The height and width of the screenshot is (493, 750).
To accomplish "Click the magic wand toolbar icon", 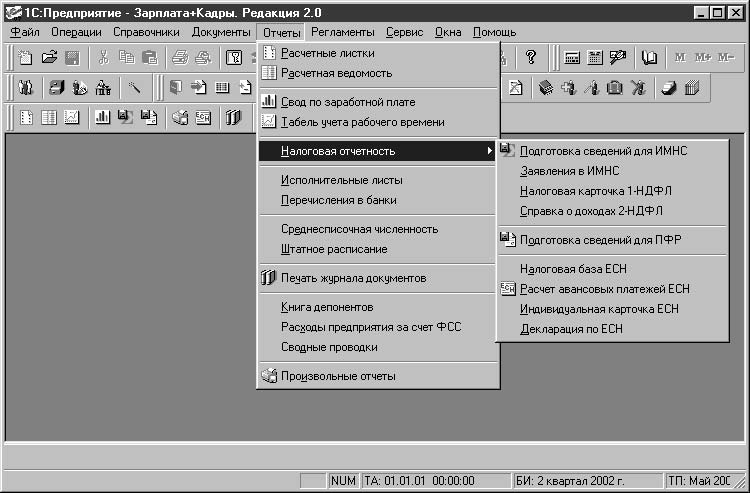I will click(x=133, y=88).
